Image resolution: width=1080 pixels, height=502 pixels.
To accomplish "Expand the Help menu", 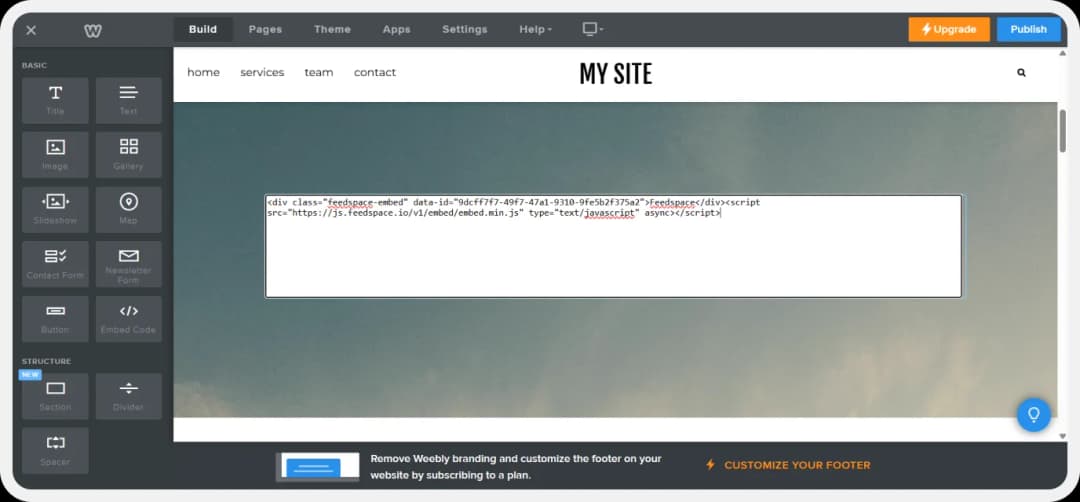I will click(x=535, y=30).
